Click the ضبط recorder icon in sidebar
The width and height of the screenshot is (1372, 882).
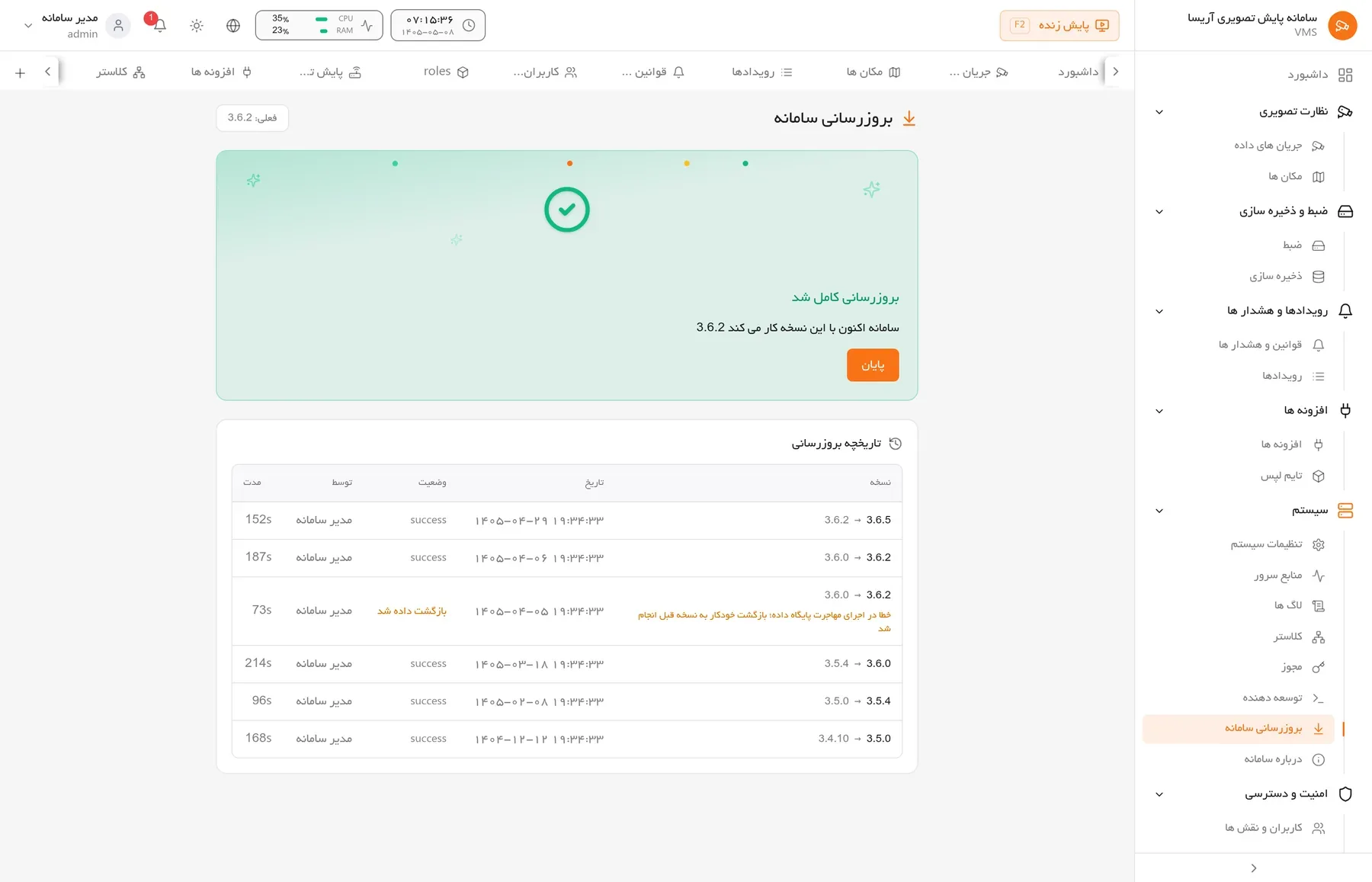[1319, 245]
